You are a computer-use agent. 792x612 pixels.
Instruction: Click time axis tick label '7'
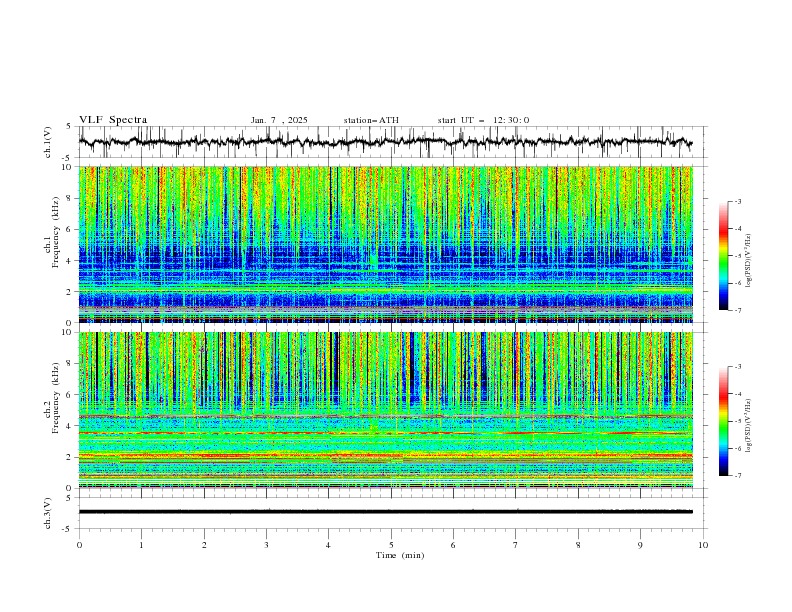coord(516,545)
